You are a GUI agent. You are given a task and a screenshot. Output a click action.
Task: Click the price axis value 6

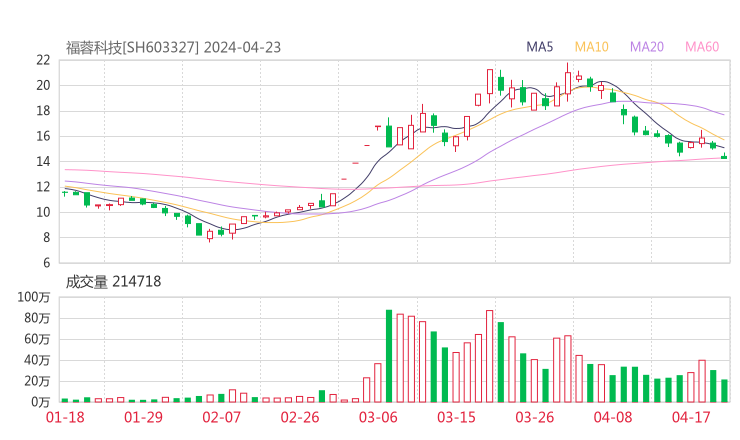(x=46, y=263)
